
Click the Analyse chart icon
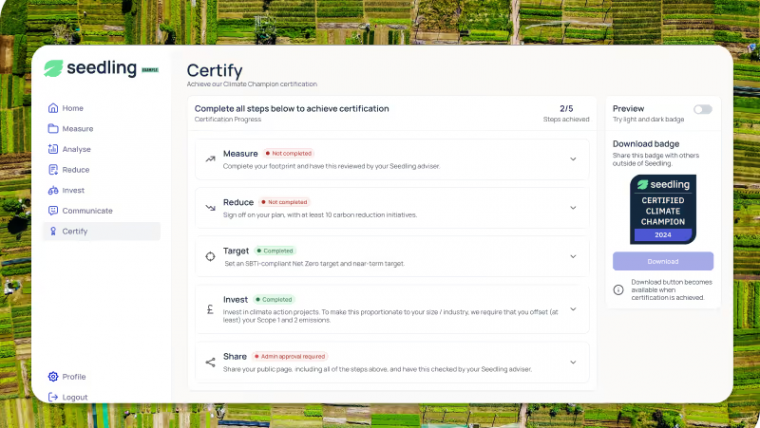(53, 149)
